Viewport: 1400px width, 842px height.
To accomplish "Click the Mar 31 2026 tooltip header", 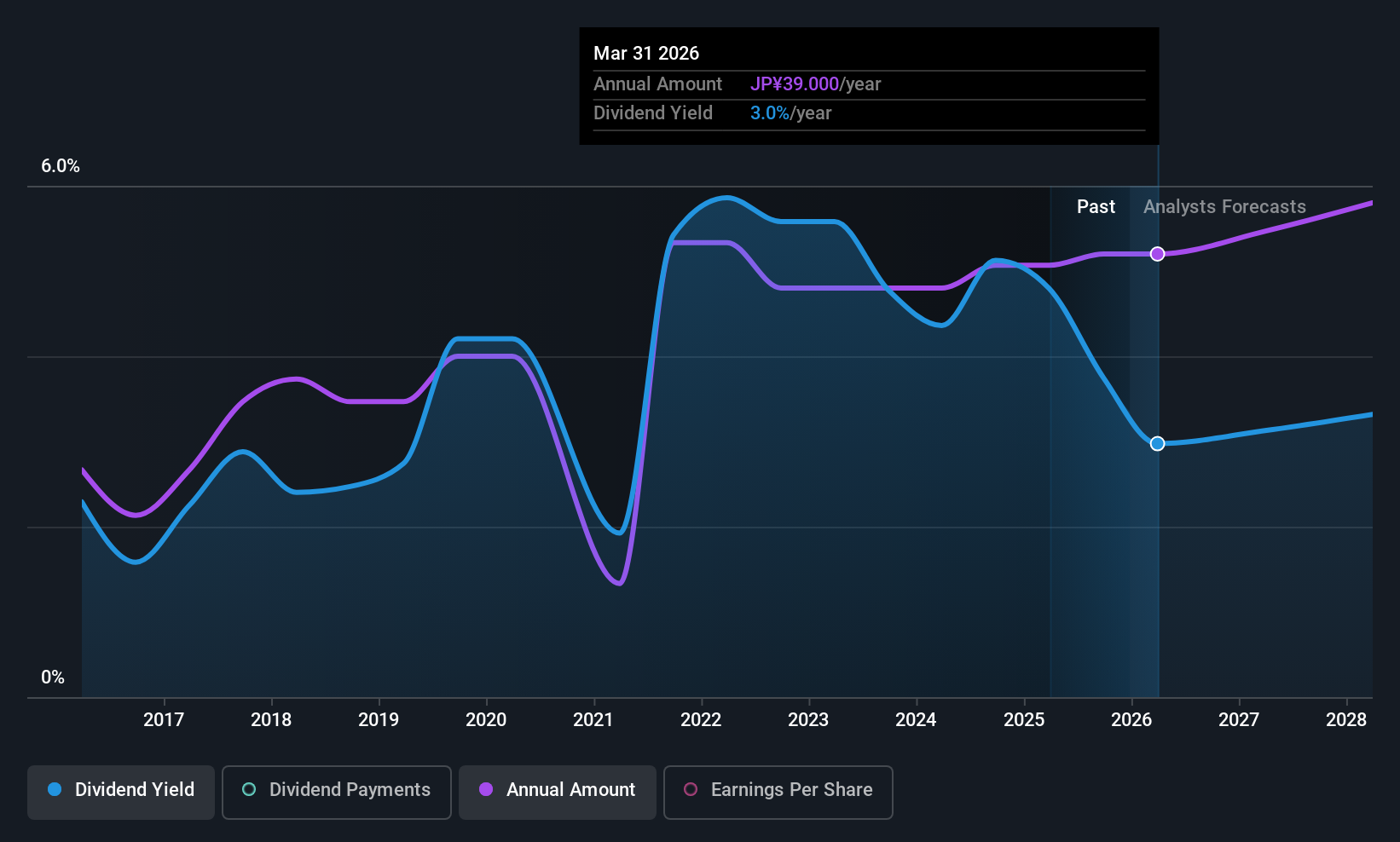I will pyautogui.click(x=646, y=53).
